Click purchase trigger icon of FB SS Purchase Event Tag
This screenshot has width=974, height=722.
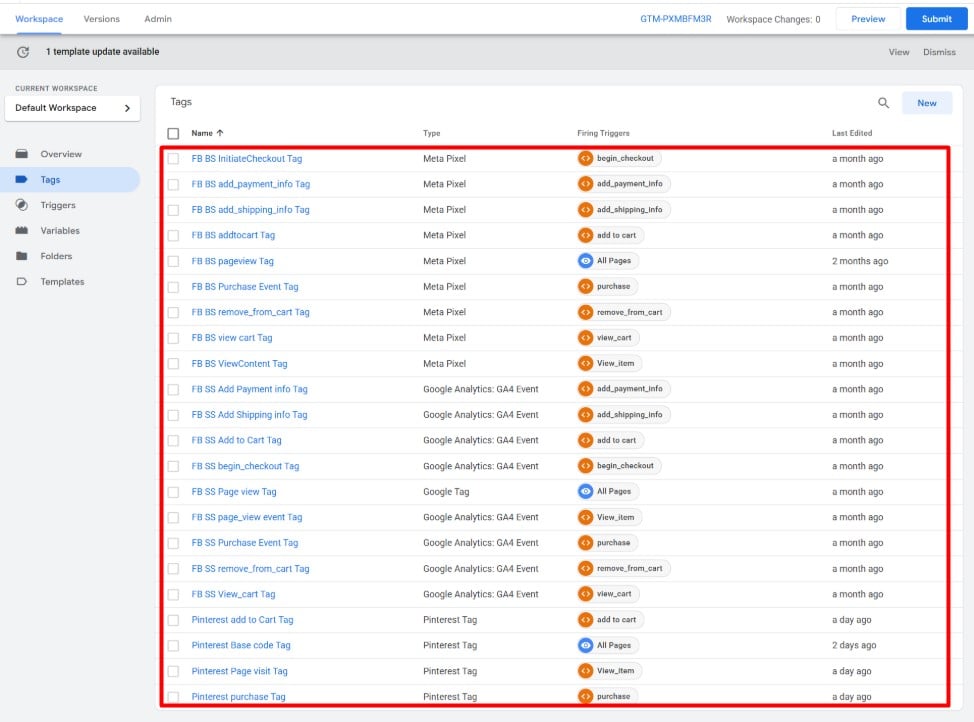pos(585,542)
